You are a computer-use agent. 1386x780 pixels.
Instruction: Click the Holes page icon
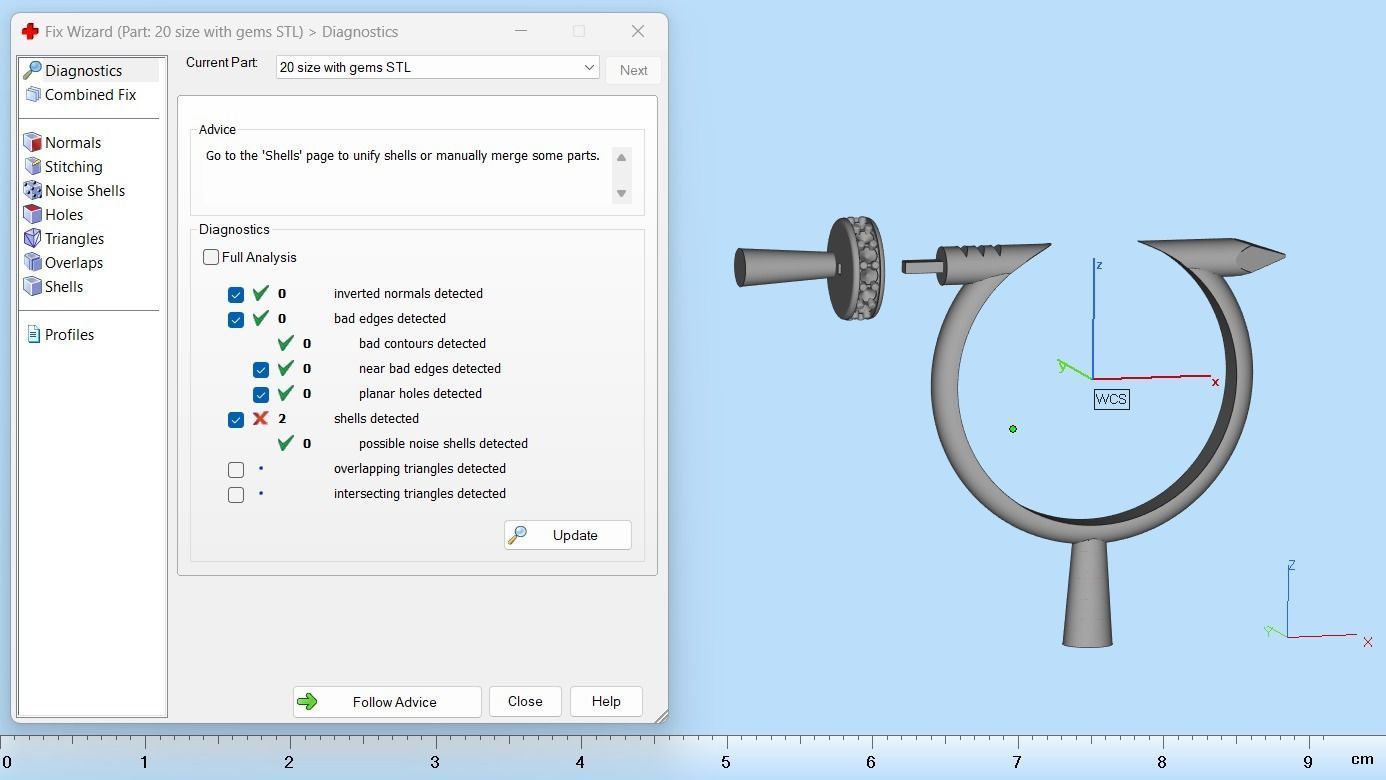(x=33, y=214)
